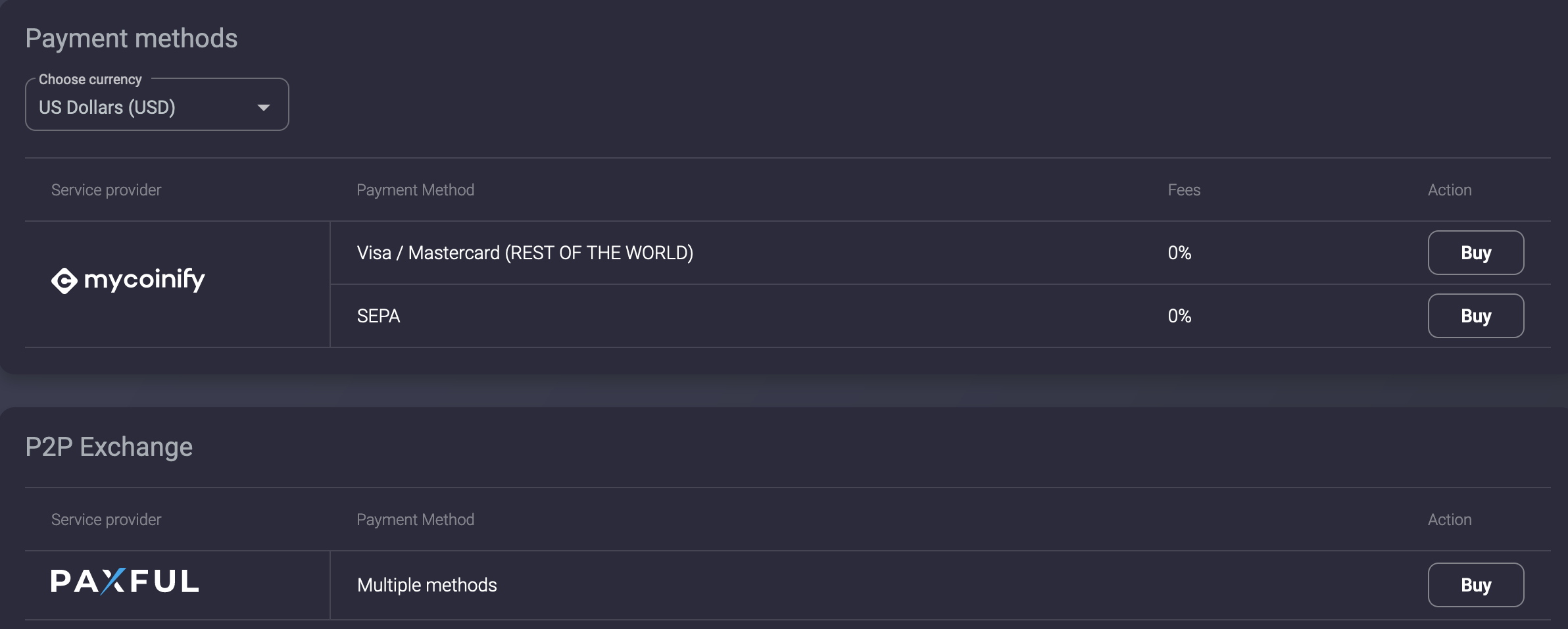The image size is (1568, 629).
Task: Click the Payment Method header in Payment methods table
Action: coord(415,190)
